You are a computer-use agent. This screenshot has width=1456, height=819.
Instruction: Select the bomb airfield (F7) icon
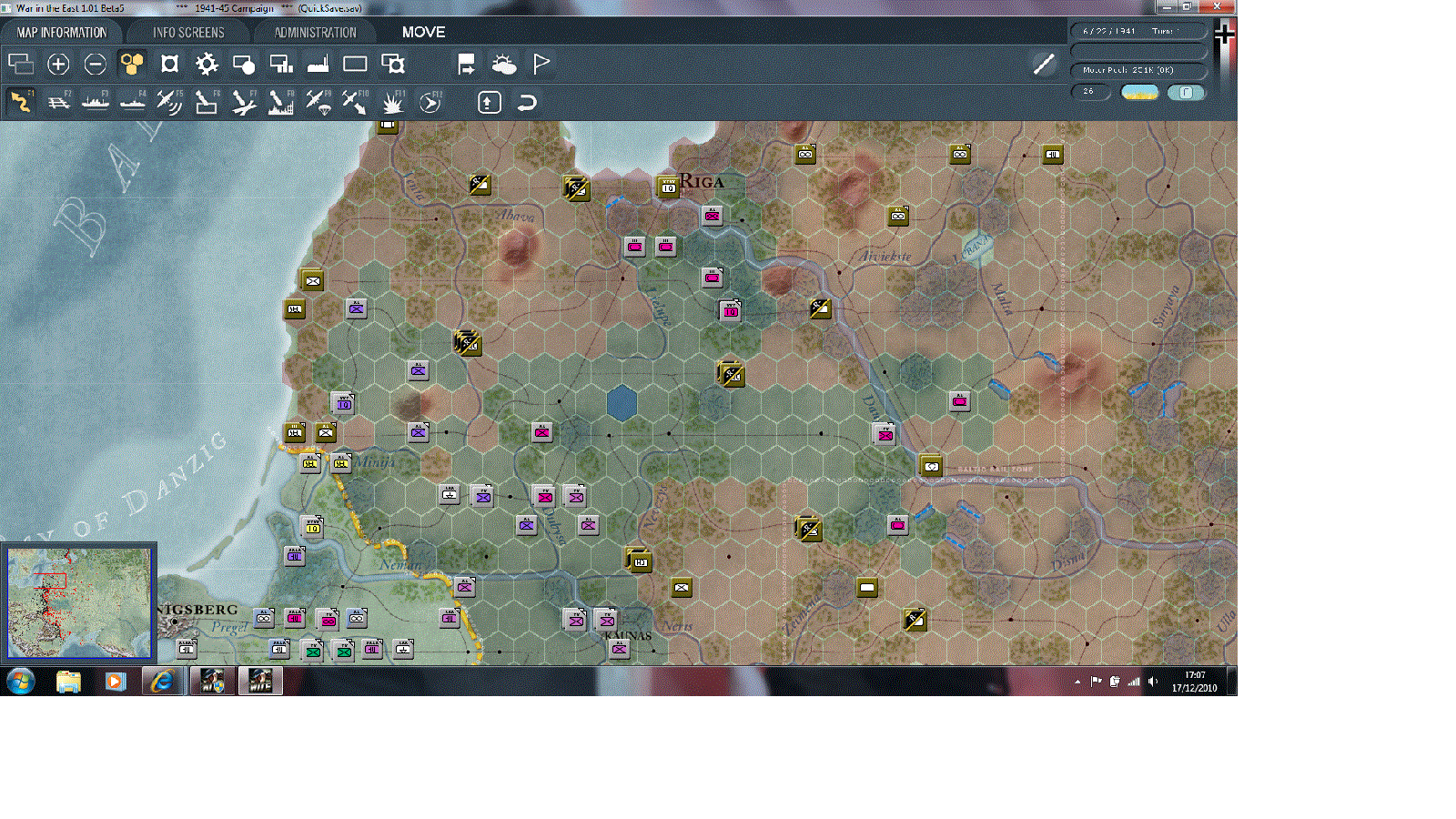(244, 102)
